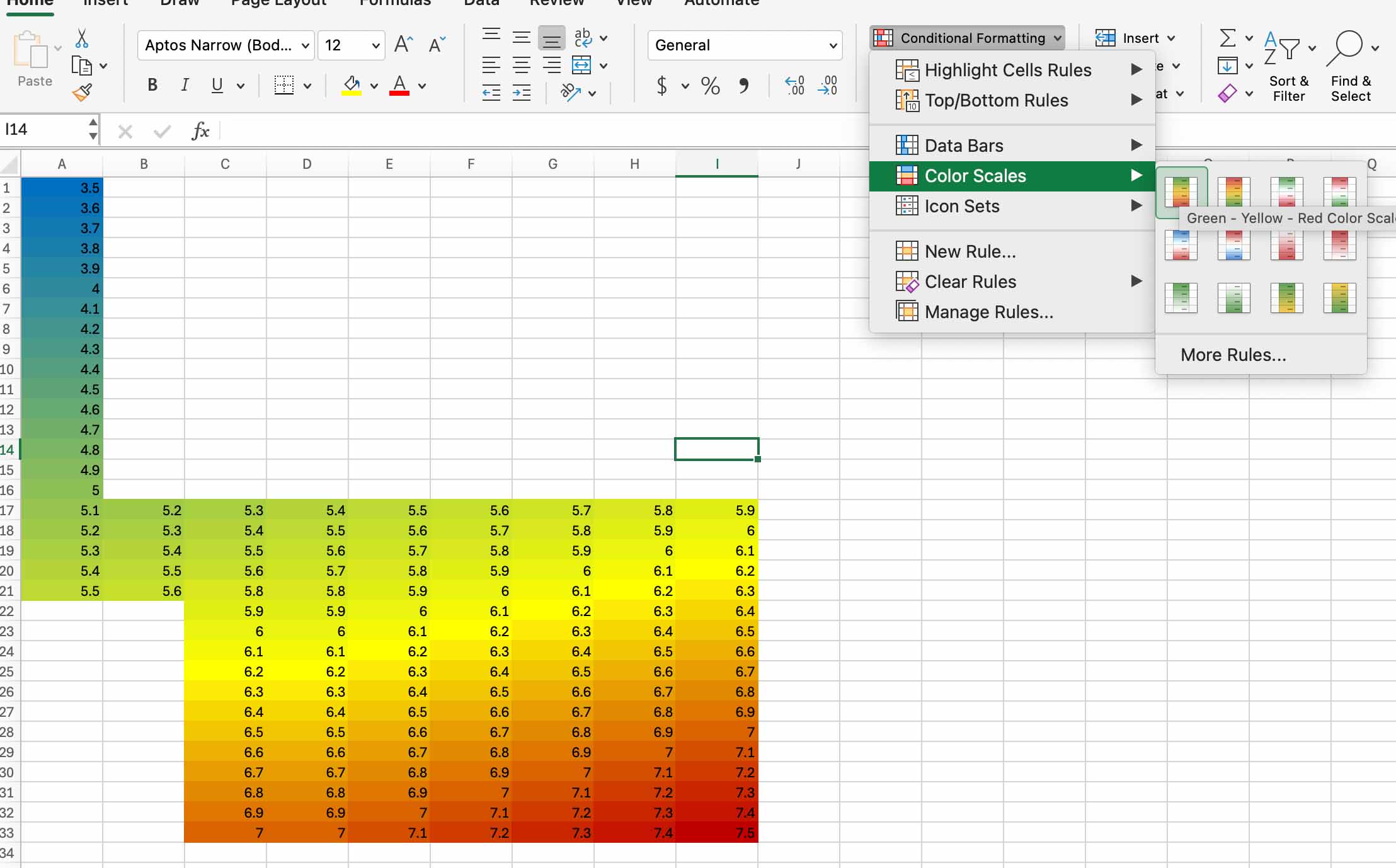
Task: Open the General number format dropdown
Action: (833, 45)
